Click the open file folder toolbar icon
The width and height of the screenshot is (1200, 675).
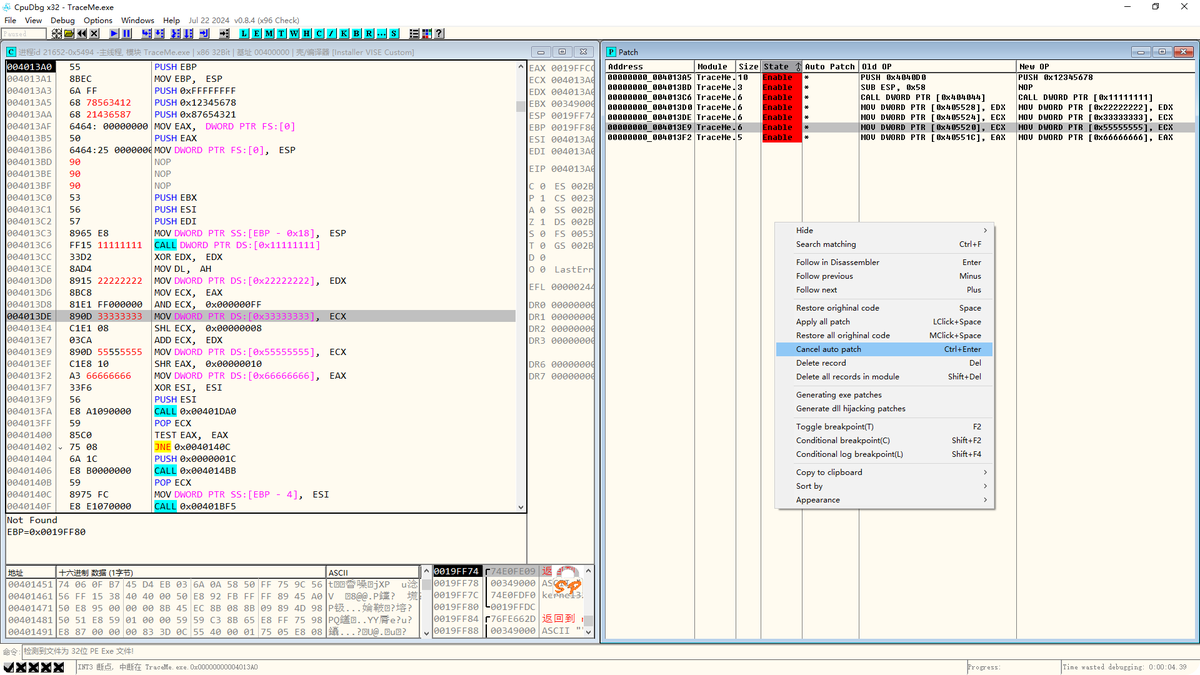69,33
